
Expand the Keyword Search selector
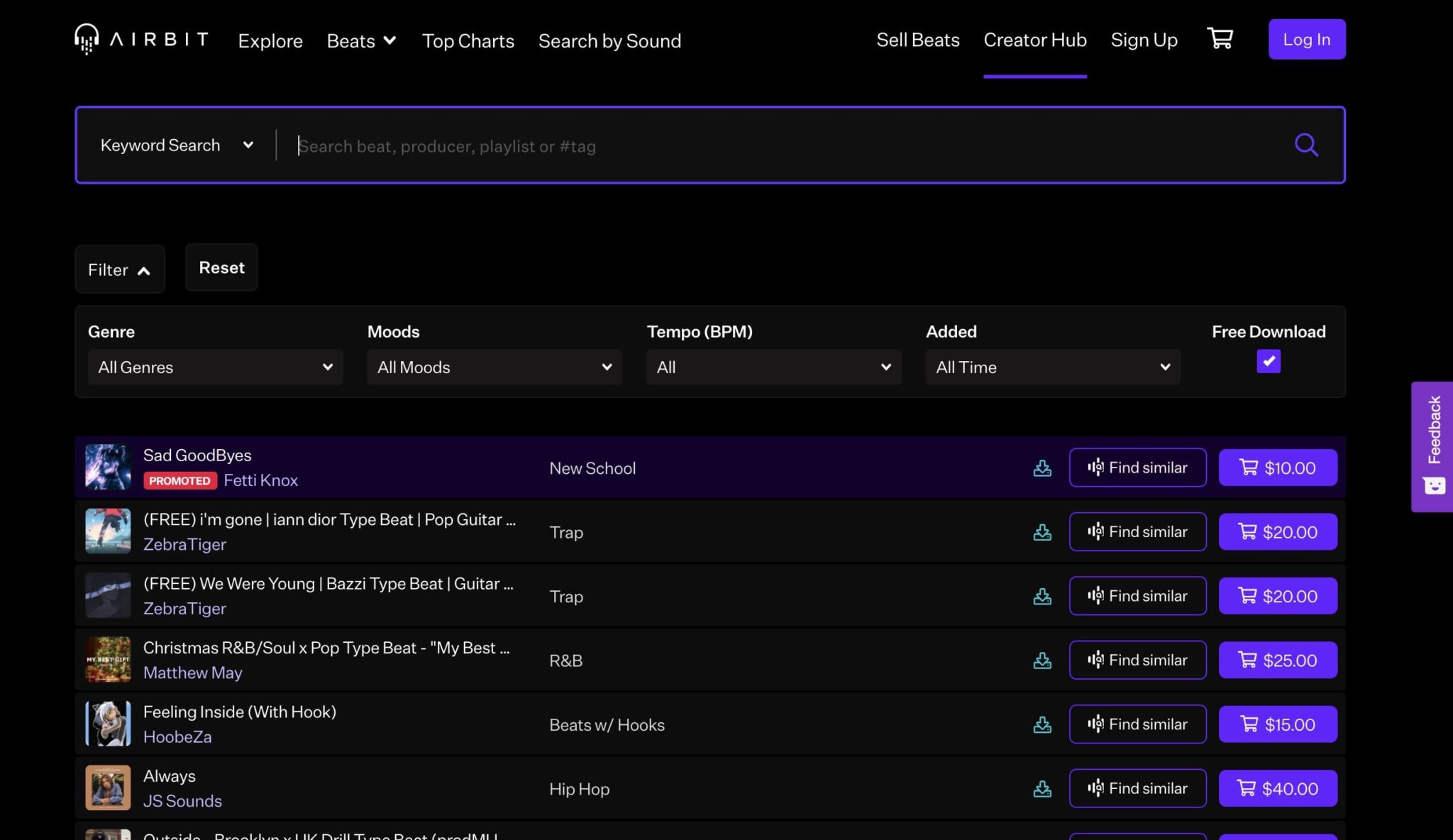[177, 145]
